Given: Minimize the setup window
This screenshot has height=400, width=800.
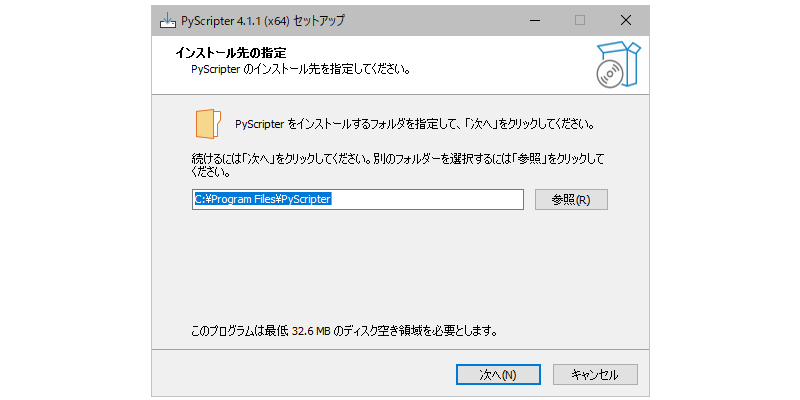Looking at the screenshot, I should [x=533, y=20].
